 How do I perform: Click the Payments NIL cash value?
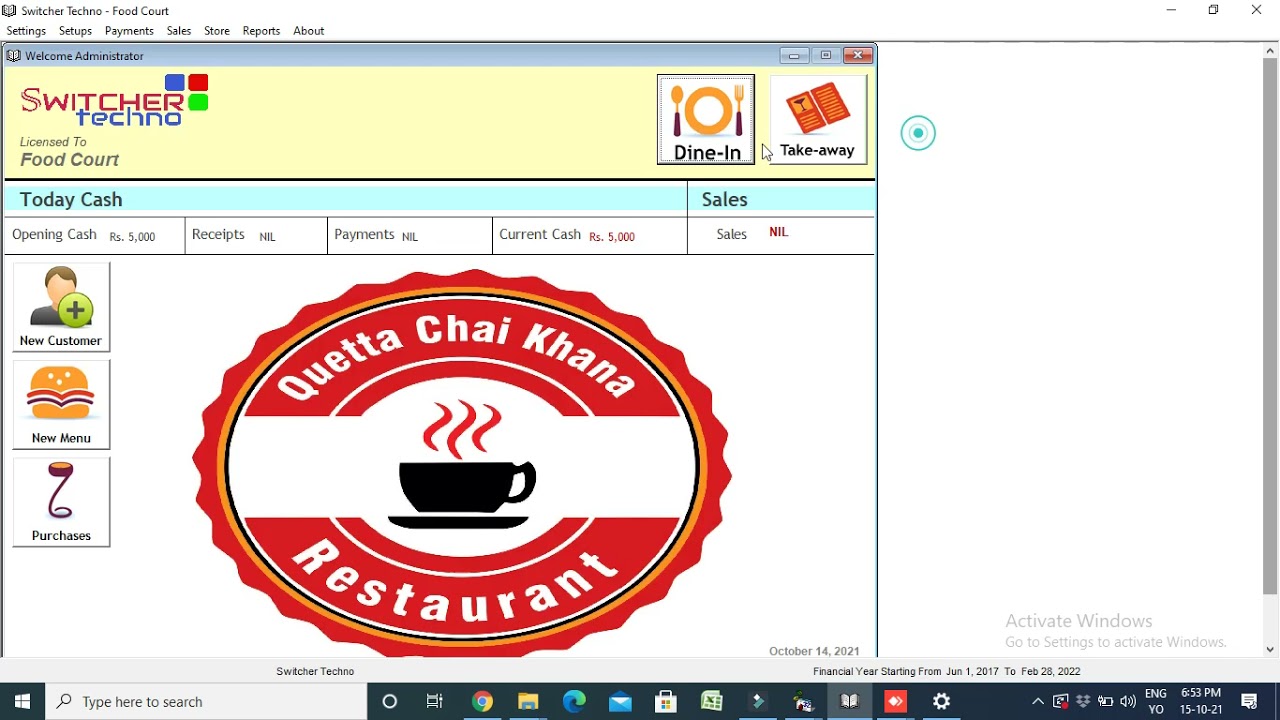click(410, 237)
